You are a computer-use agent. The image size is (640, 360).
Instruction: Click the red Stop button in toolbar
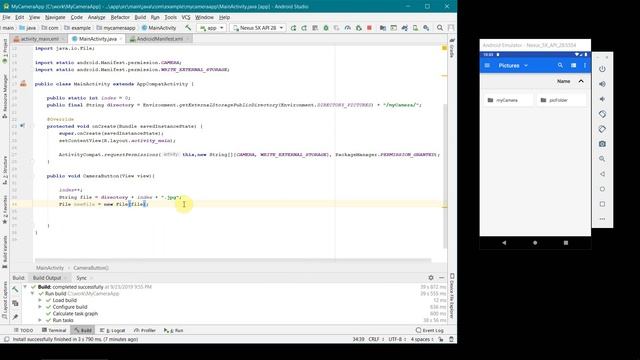pyautogui.click(x=369, y=28)
